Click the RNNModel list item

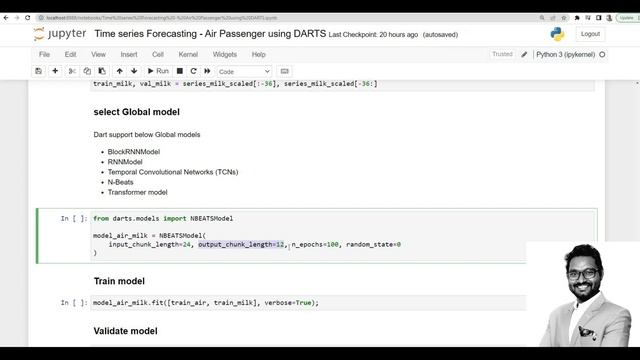coord(125,162)
